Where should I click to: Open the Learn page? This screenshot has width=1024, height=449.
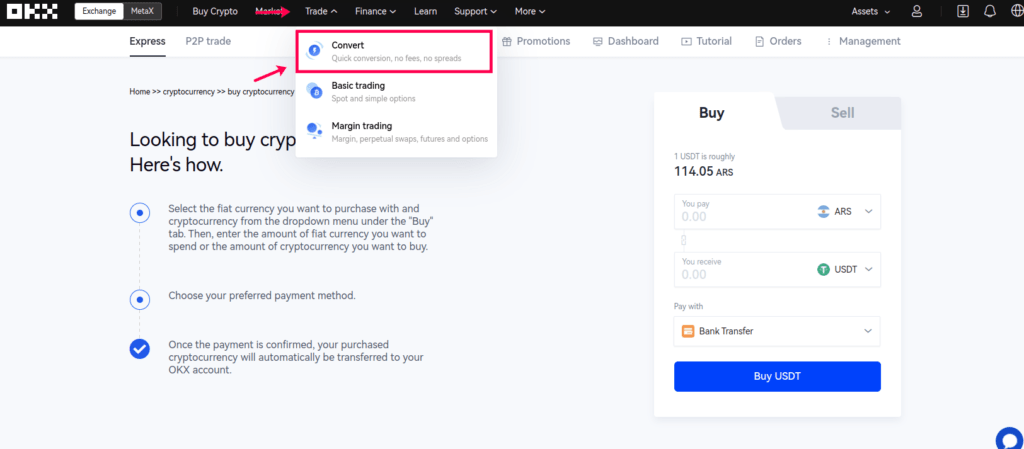(x=426, y=11)
